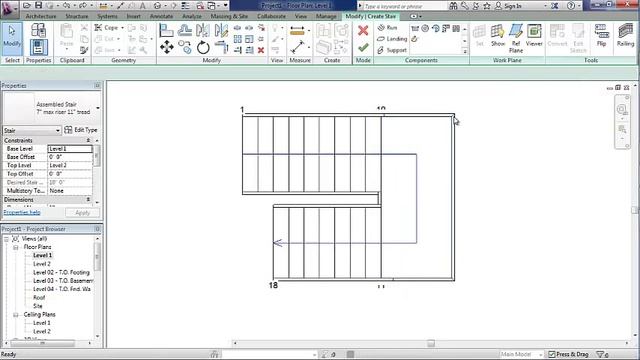640x360 pixels.
Task: Select the Run stair component
Action: pos(387,27)
